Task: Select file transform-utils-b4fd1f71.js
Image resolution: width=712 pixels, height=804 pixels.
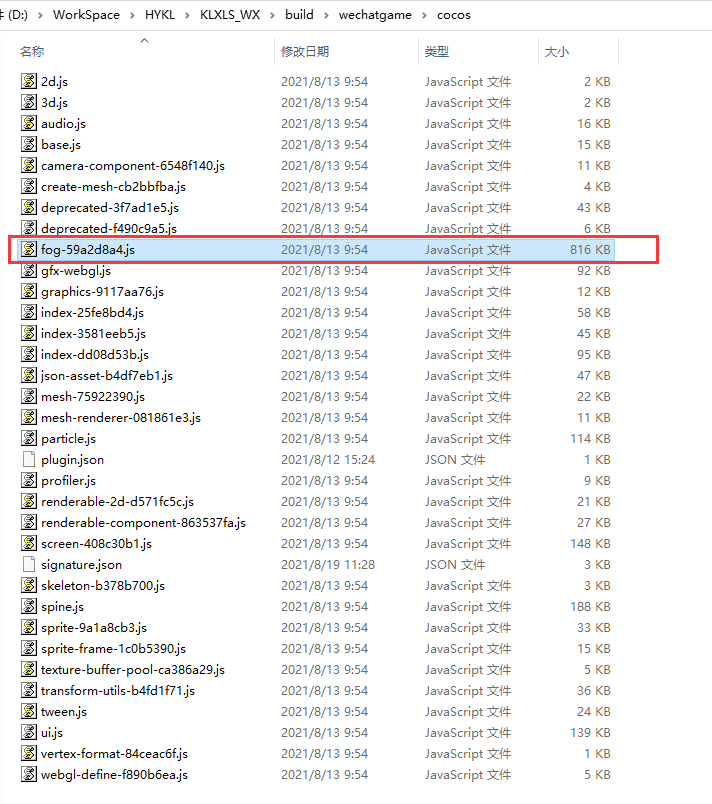Action: [x=118, y=691]
